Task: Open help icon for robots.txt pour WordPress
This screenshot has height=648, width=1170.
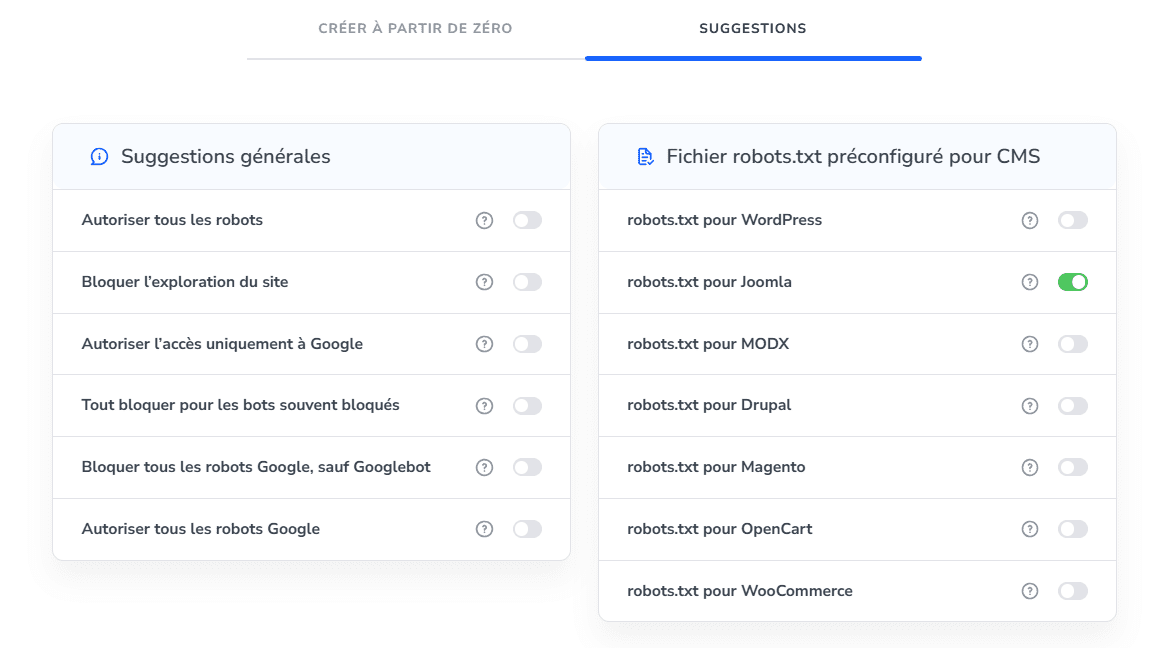Action: [1029, 220]
